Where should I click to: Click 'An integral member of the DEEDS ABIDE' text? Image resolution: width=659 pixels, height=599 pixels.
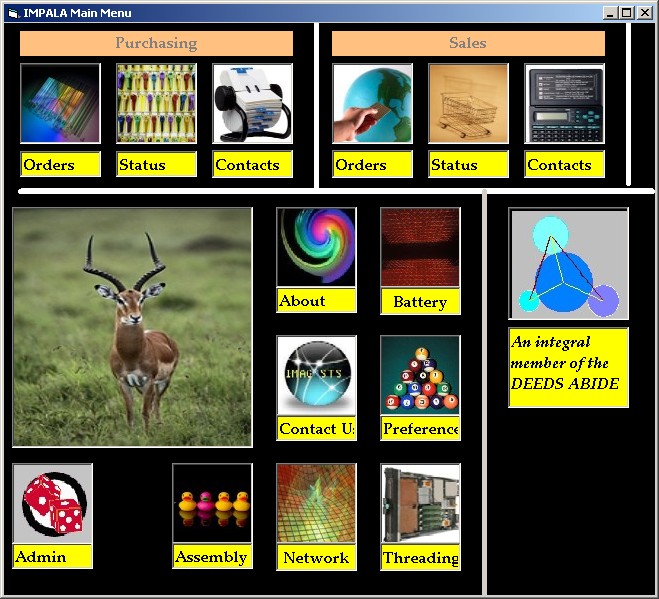[x=569, y=368]
